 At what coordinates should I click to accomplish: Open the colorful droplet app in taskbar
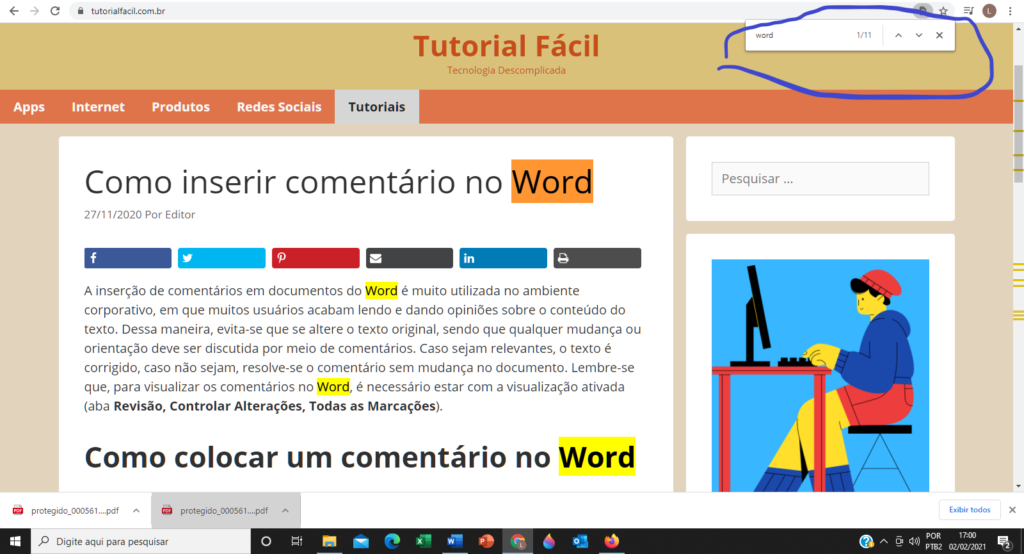pyautogui.click(x=549, y=541)
